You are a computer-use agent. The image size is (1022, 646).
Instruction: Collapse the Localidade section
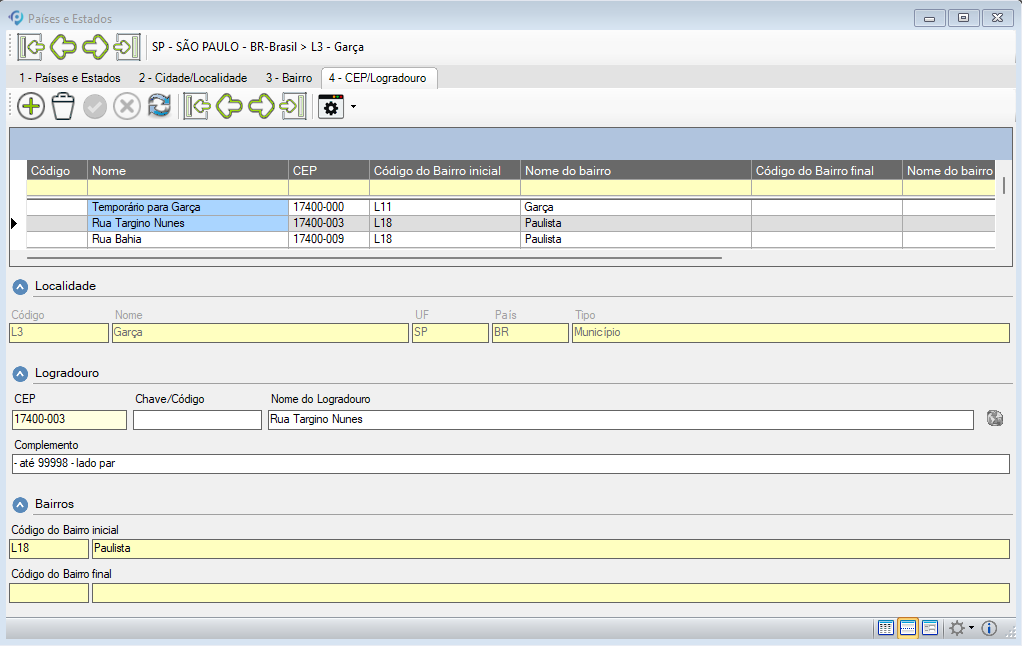tap(20, 286)
